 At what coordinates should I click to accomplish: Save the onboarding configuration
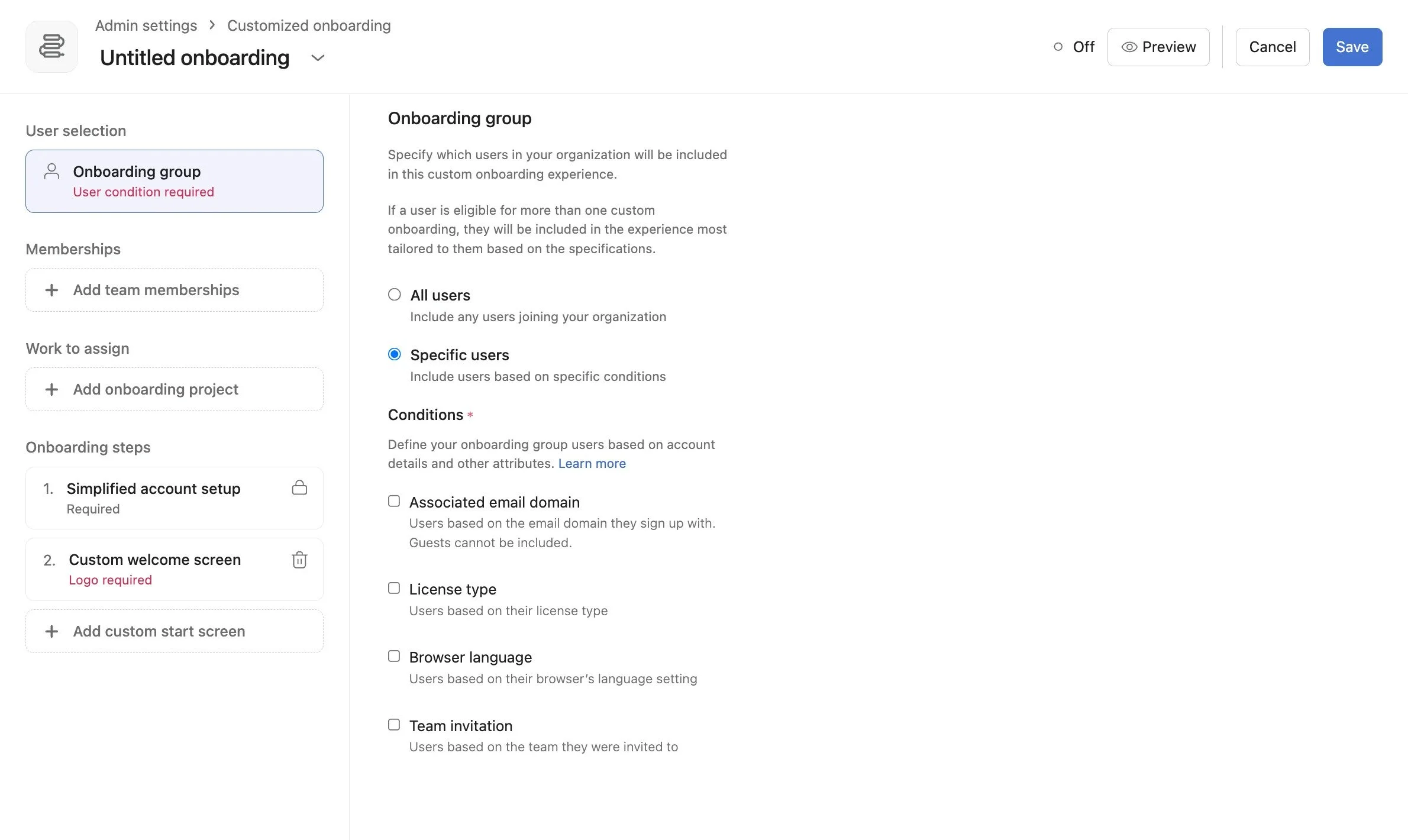click(x=1352, y=47)
